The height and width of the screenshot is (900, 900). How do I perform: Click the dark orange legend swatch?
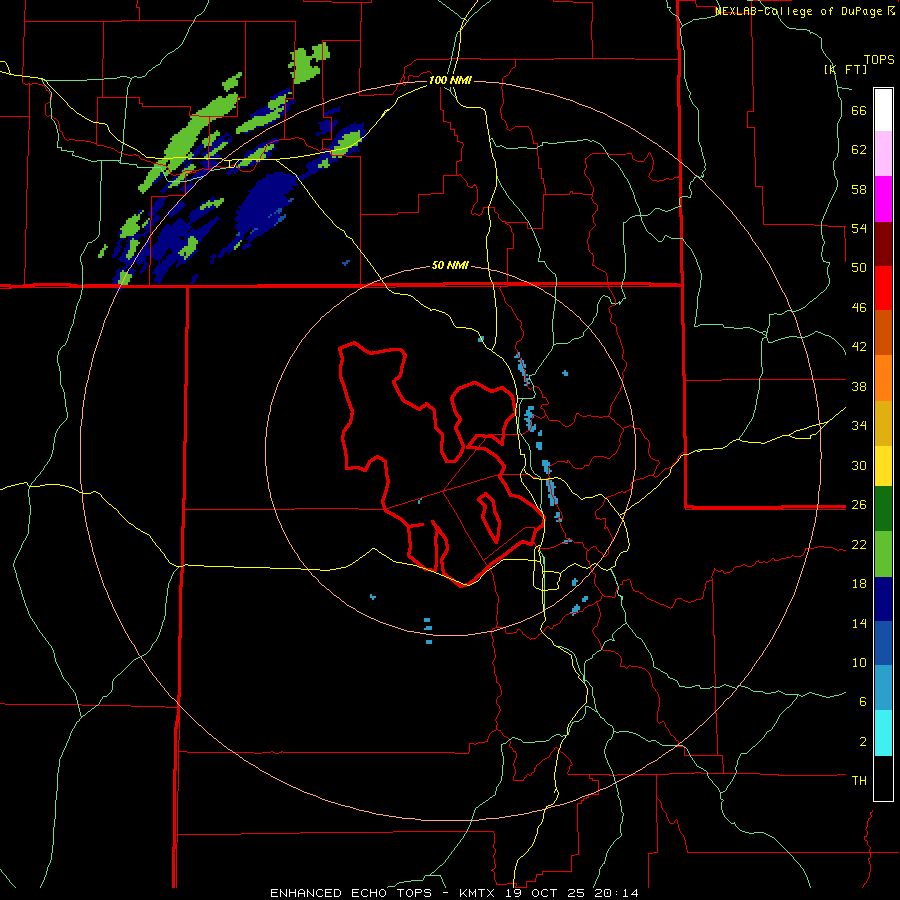[883, 332]
